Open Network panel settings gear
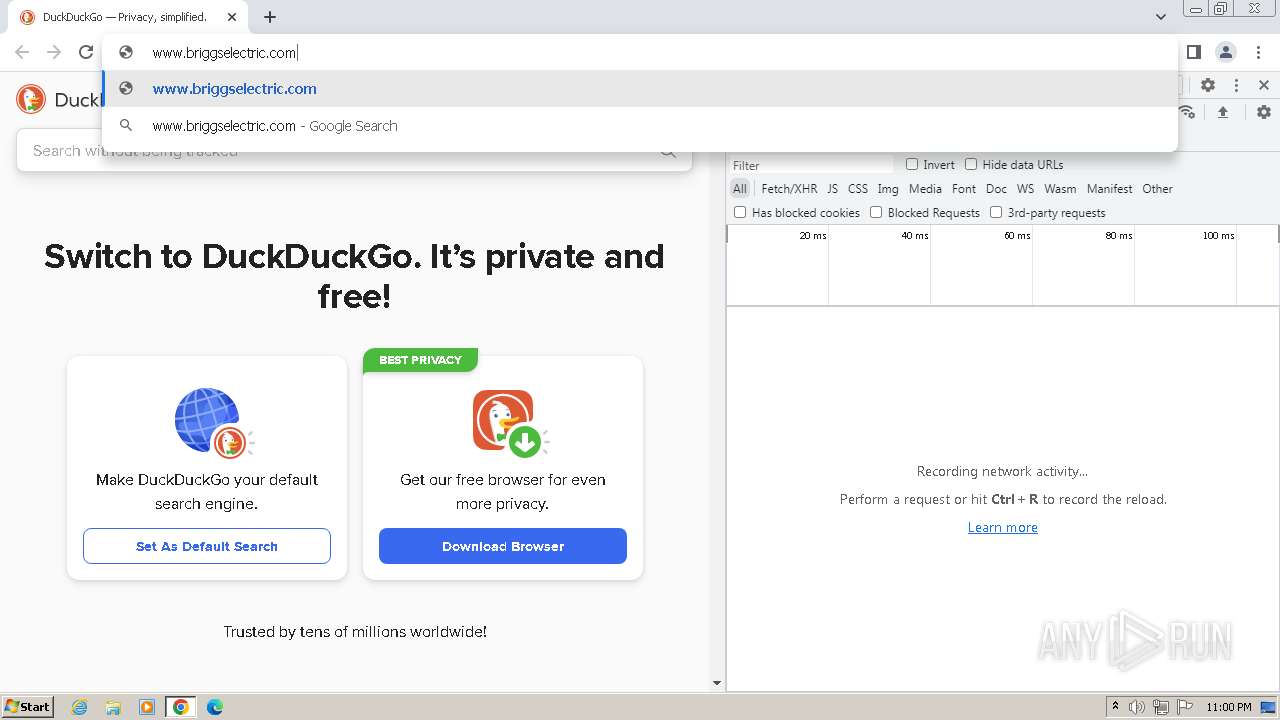 click(x=1264, y=112)
